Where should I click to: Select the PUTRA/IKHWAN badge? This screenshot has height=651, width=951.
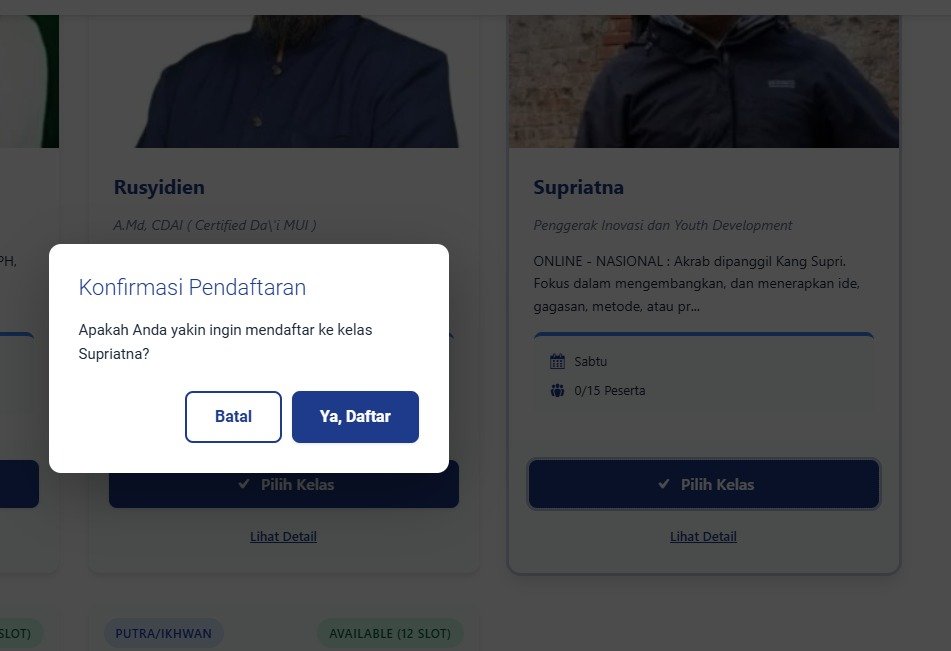[163, 633]
